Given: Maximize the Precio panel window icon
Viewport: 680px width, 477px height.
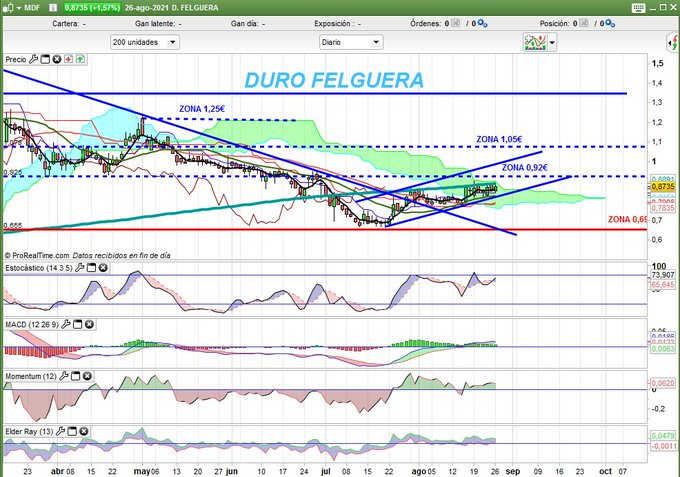Looking at the screenshot, I should [45, 59].
